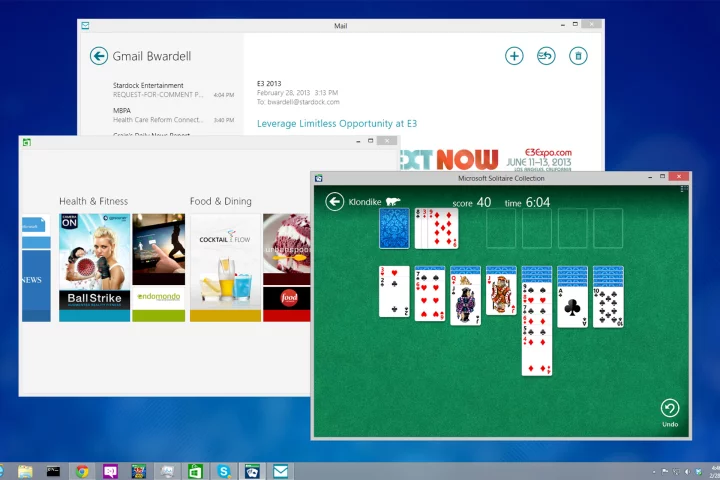Select the Ace of clubs card
This screenshot has width=720, height=480.
(572, 307)
